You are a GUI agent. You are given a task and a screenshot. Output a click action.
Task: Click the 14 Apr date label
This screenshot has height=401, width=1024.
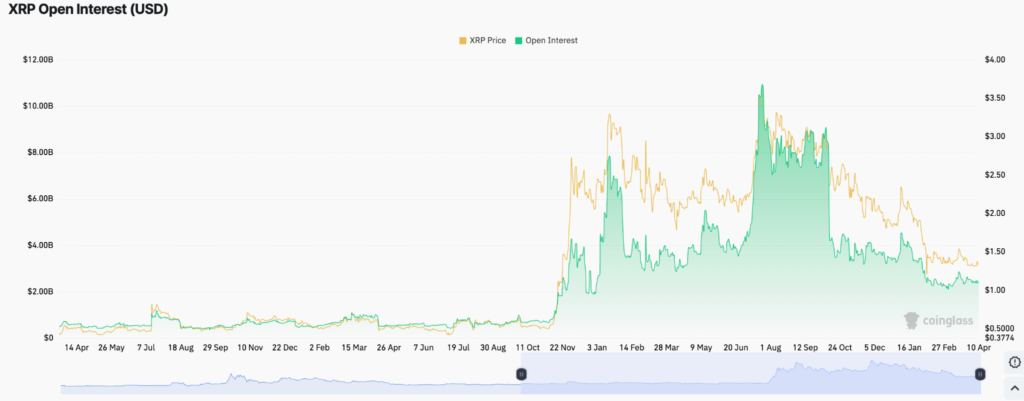[77, 348]
